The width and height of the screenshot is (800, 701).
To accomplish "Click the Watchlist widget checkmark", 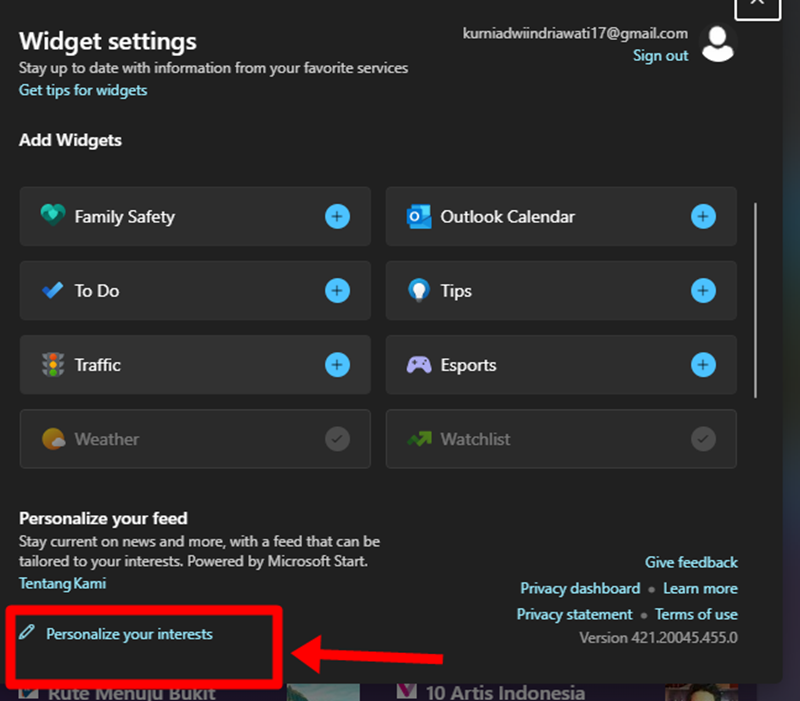I will click(x=703, y=439).
